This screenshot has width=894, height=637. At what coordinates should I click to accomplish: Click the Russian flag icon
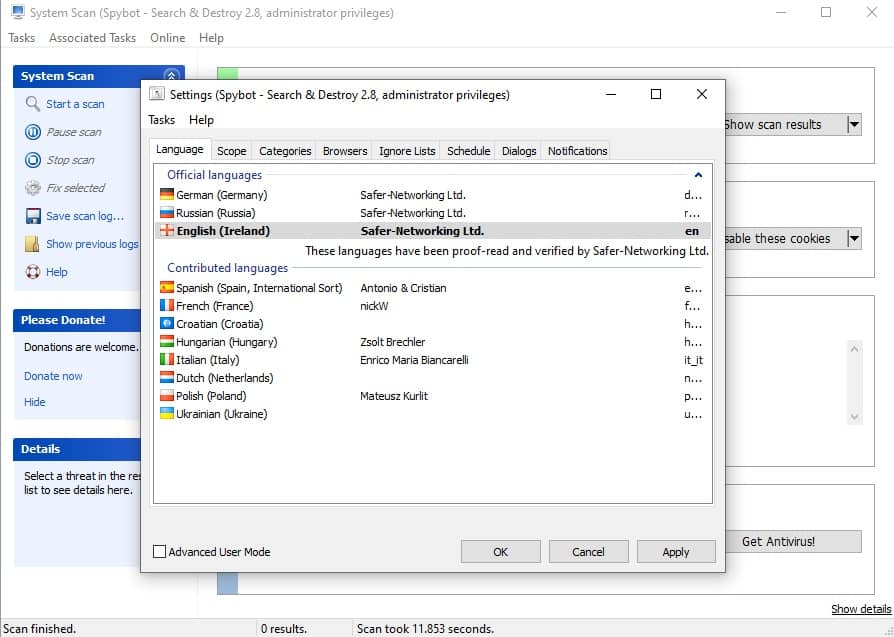click(166, 213)
